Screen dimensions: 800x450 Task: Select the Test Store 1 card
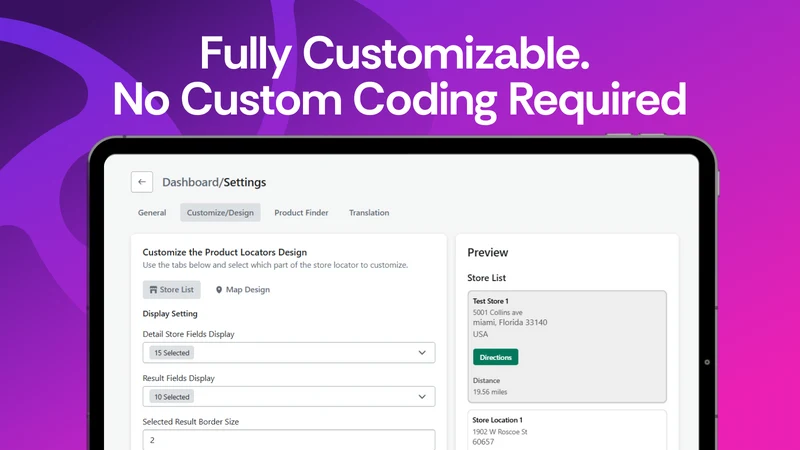tap(567, 346)
